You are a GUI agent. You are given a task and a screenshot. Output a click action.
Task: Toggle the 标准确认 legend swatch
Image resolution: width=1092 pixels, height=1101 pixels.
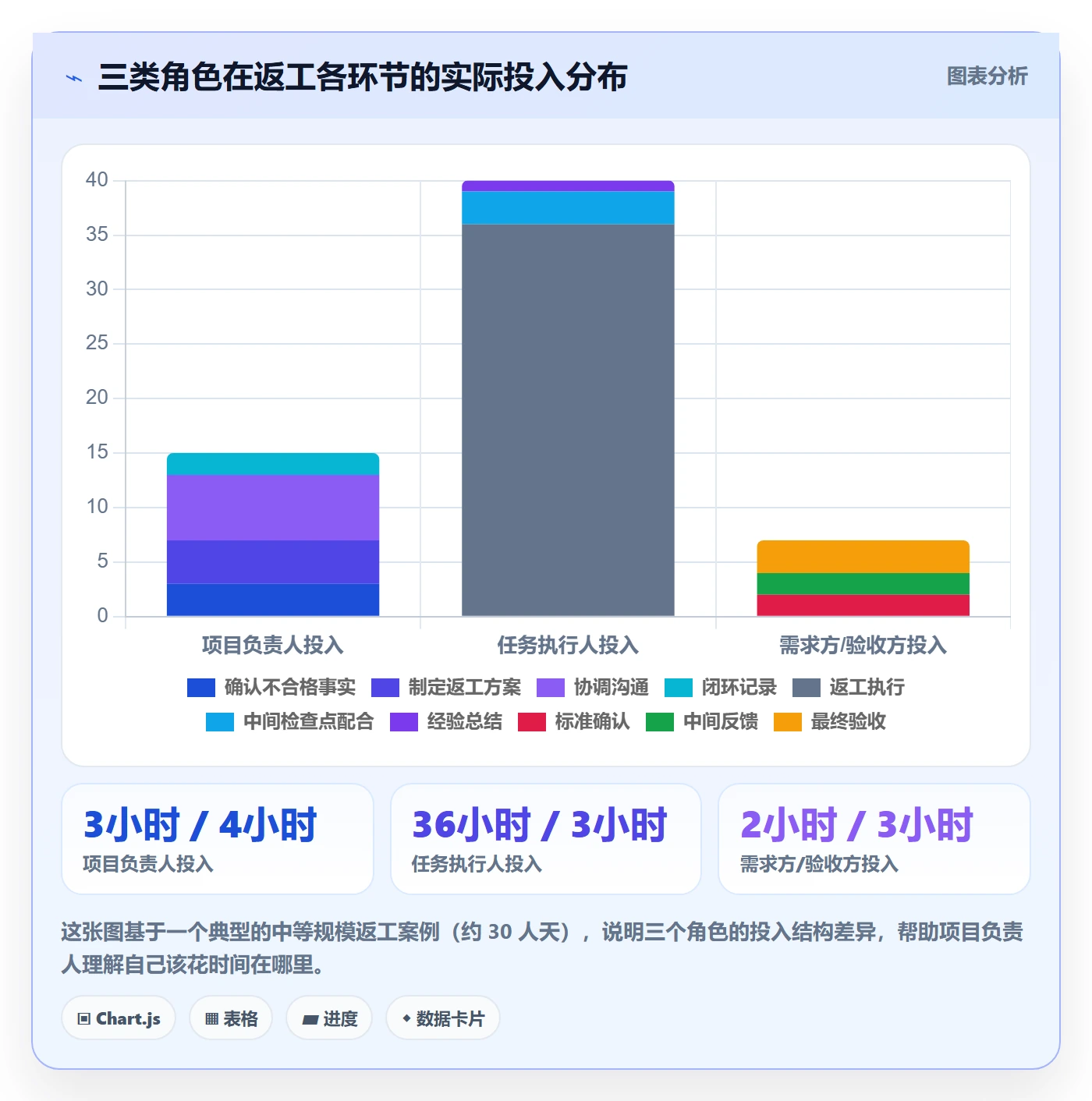[532, 722]
